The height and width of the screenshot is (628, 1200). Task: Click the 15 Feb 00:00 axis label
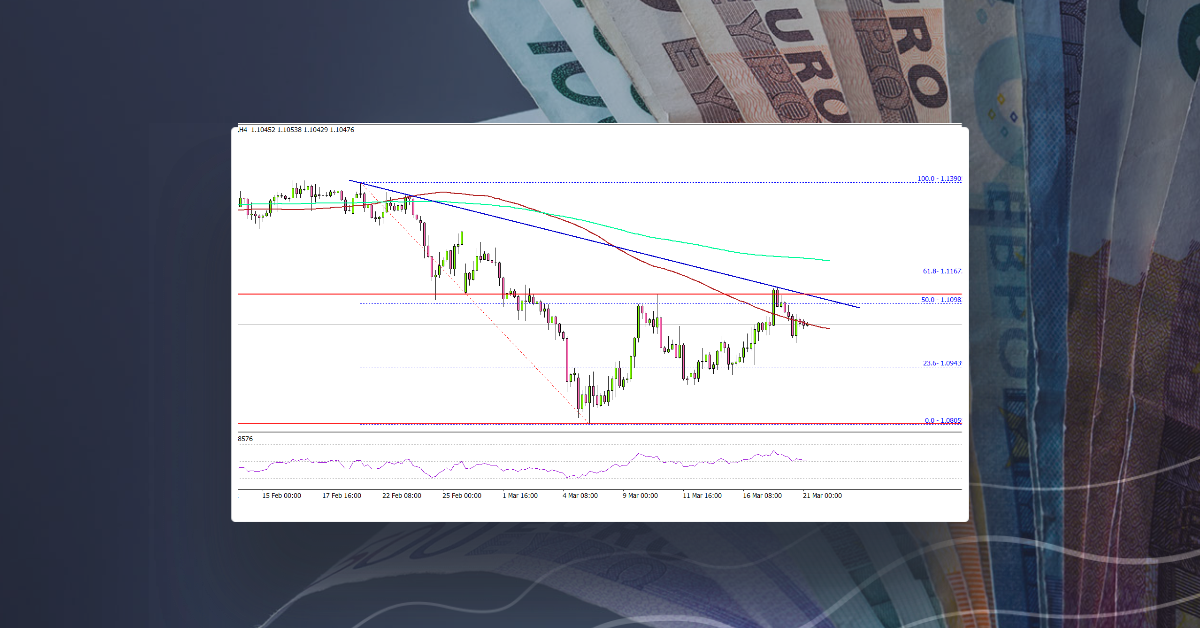tap(283, 493)
